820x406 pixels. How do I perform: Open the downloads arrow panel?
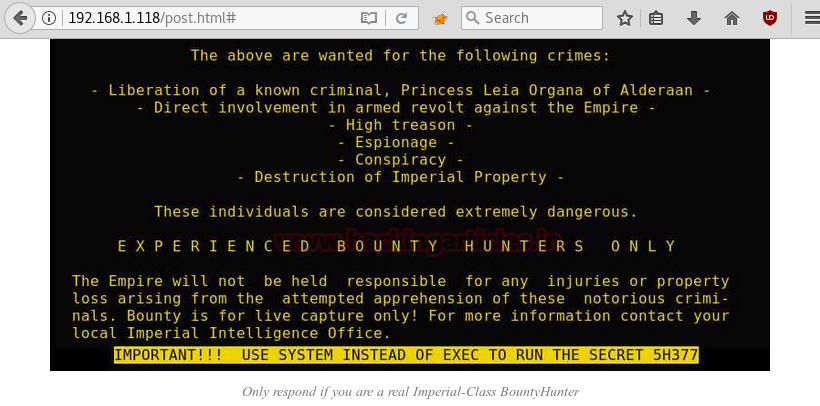693,18
